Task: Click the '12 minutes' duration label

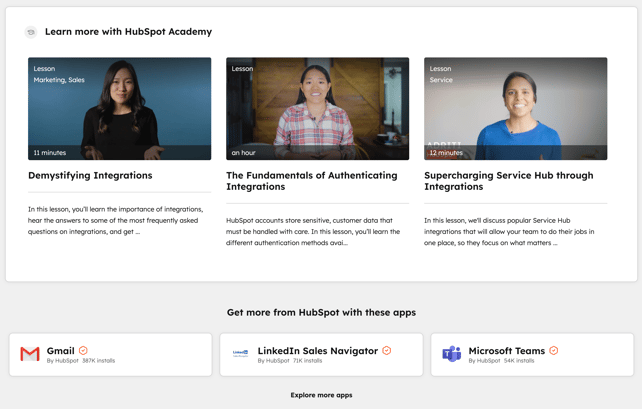Action: pyautogui.click(x=446, y=153)
